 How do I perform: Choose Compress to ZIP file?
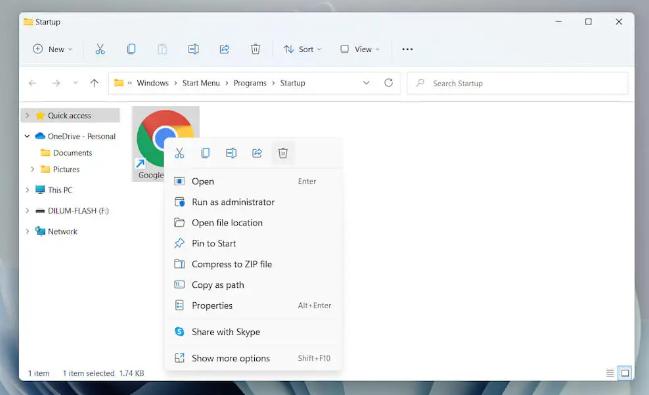[x=253, y=264]
